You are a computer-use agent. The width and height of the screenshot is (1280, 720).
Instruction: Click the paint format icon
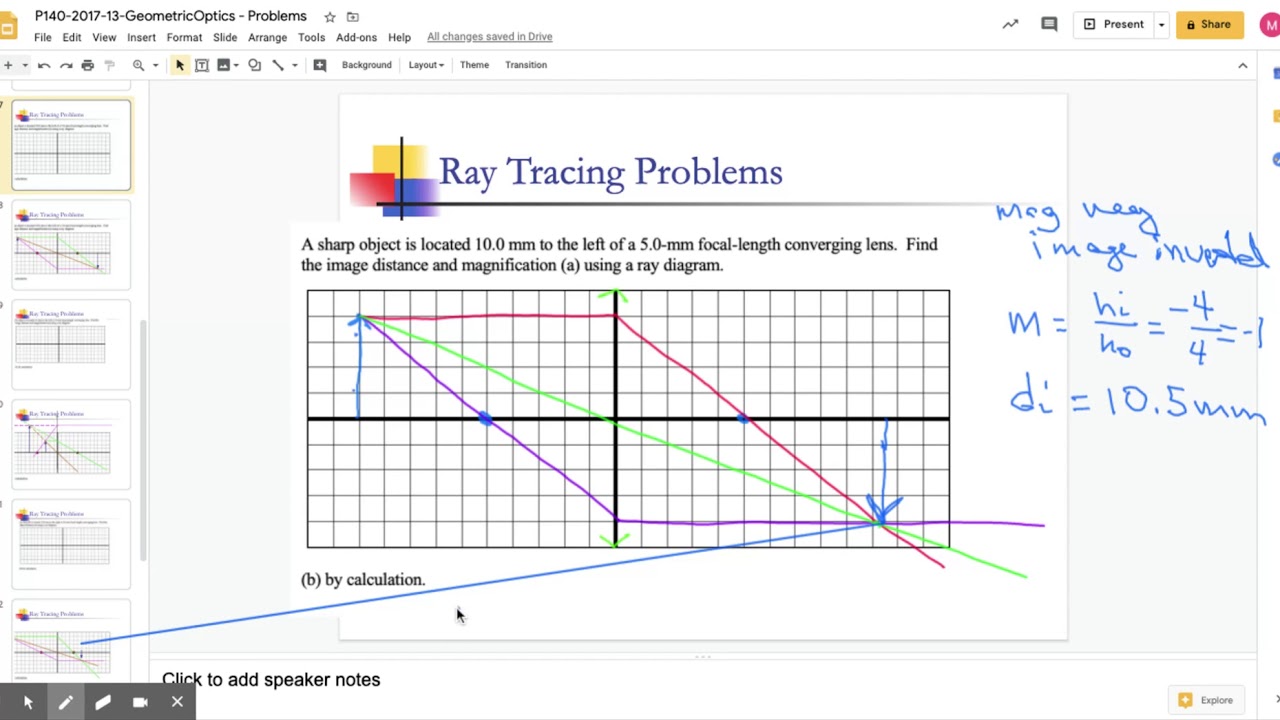click(110, 65)
